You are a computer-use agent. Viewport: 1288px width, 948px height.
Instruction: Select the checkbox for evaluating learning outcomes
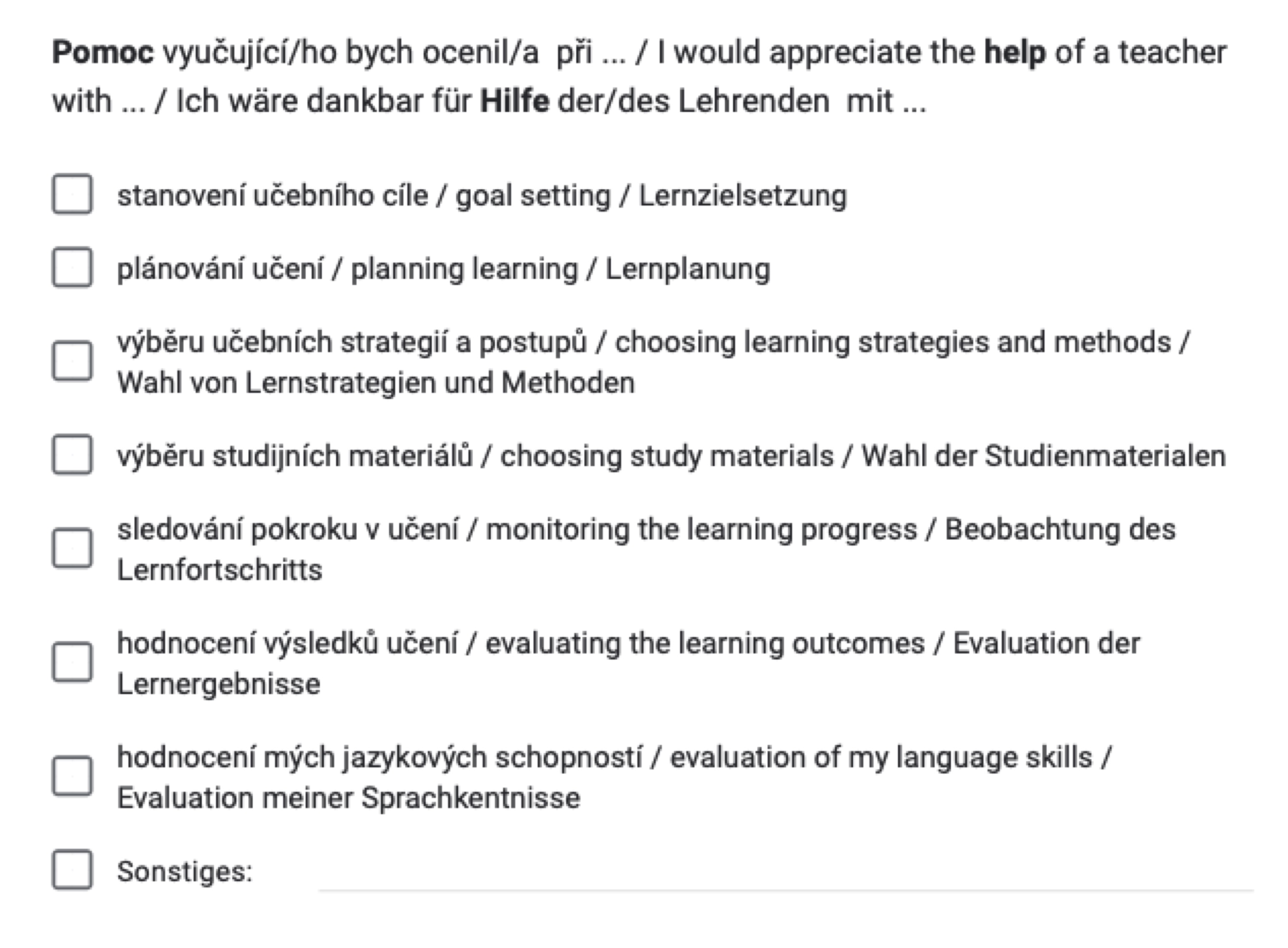(72, 662)
